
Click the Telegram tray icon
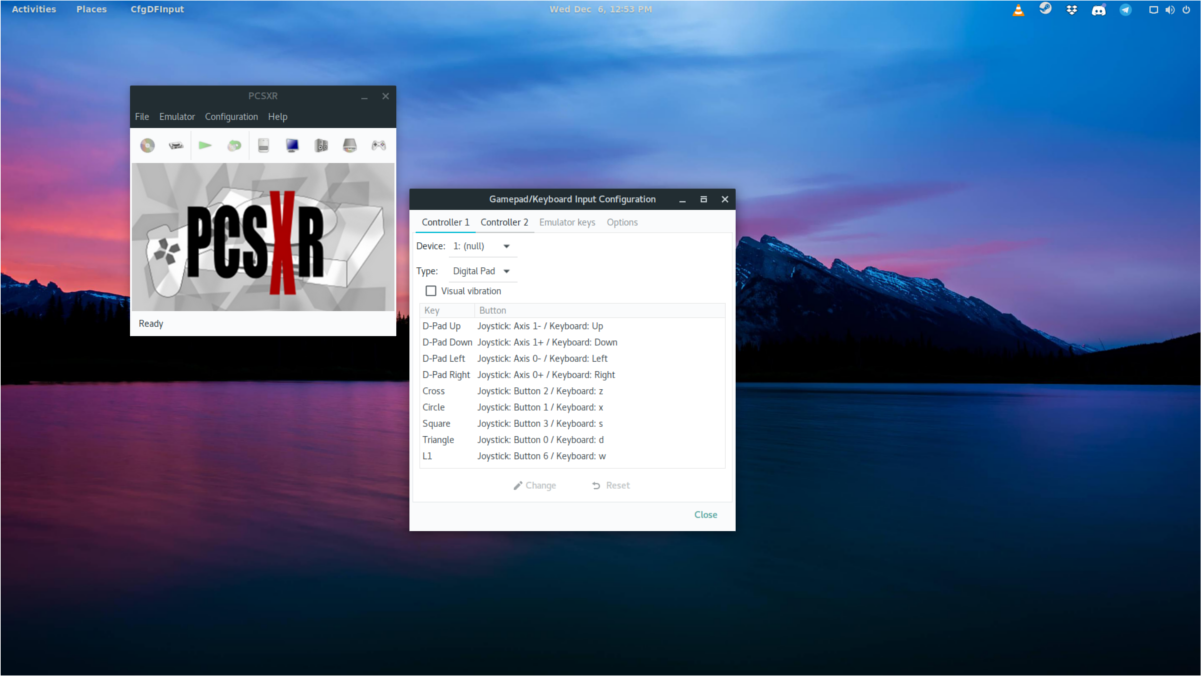click(1125, 10)
